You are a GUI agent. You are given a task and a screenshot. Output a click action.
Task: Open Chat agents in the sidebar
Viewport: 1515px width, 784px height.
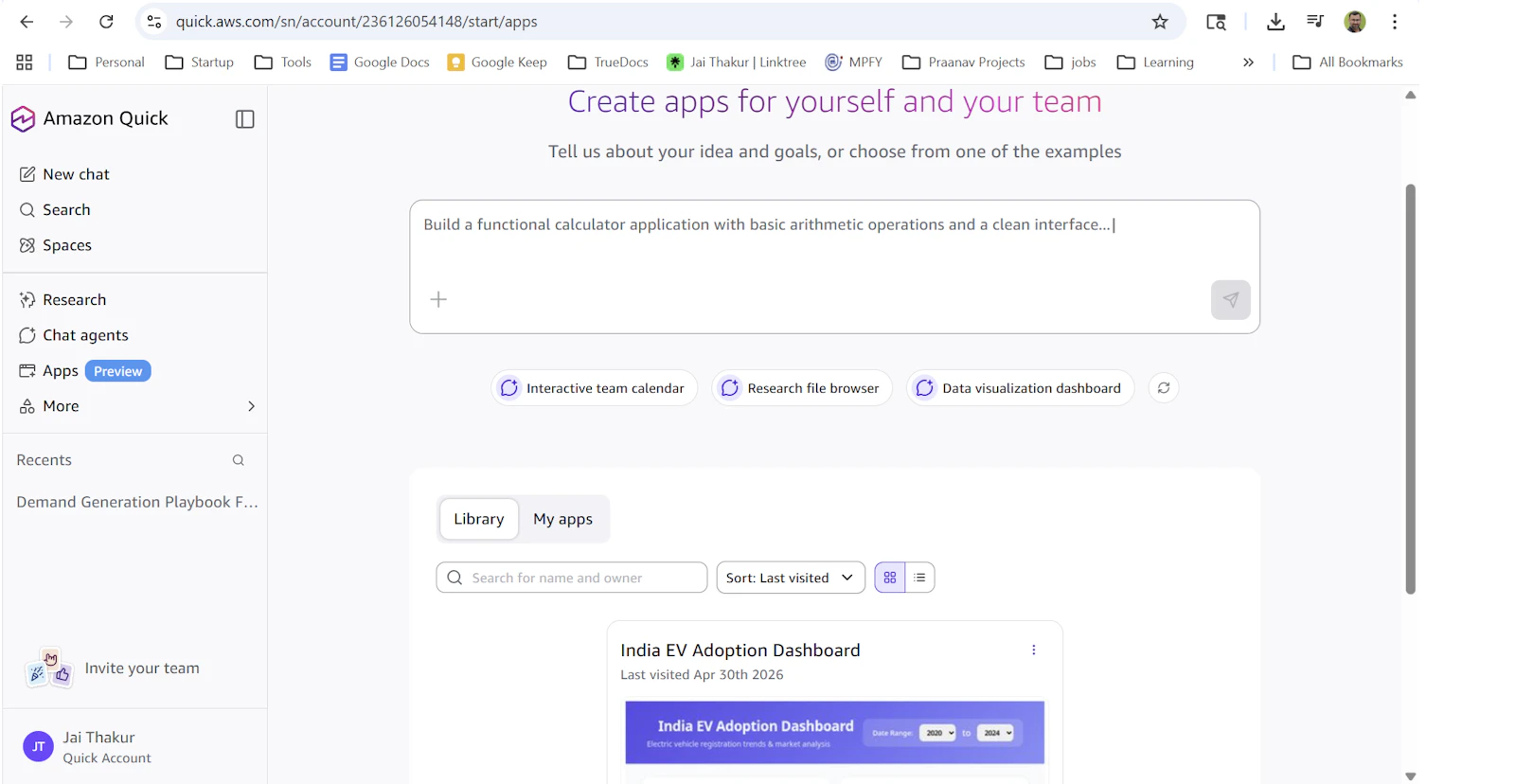coord(74,335)
